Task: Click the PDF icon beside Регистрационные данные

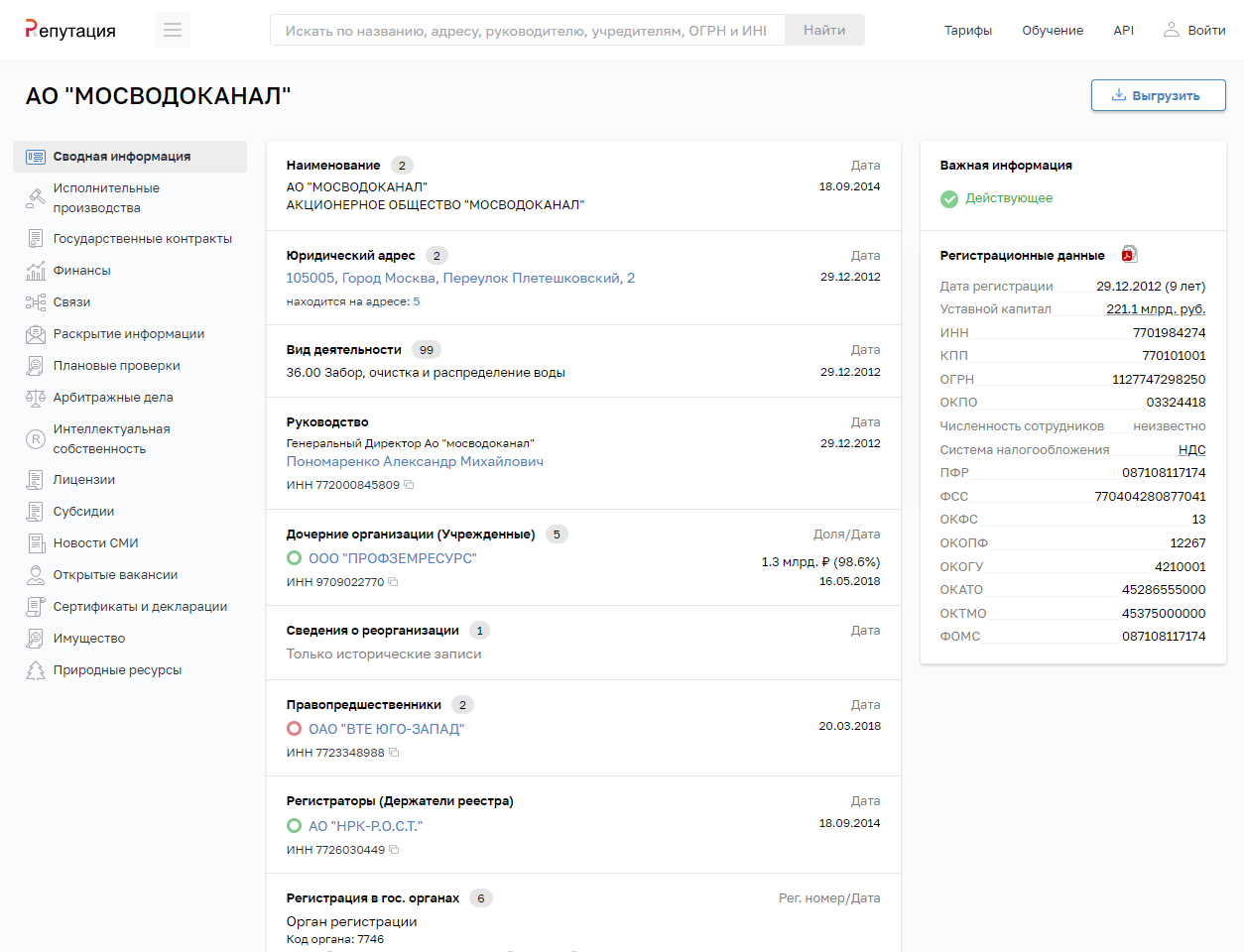Action: [x=1129, y=255]
